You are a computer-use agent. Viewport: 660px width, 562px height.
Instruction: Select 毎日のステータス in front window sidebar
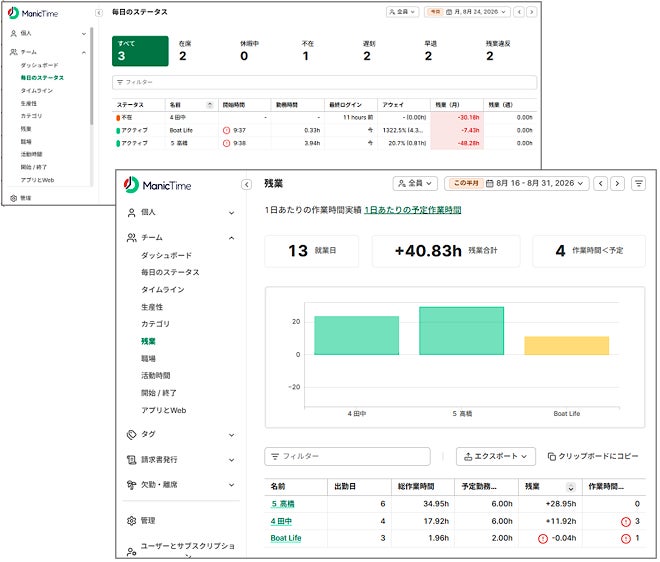tap(170, 272)
